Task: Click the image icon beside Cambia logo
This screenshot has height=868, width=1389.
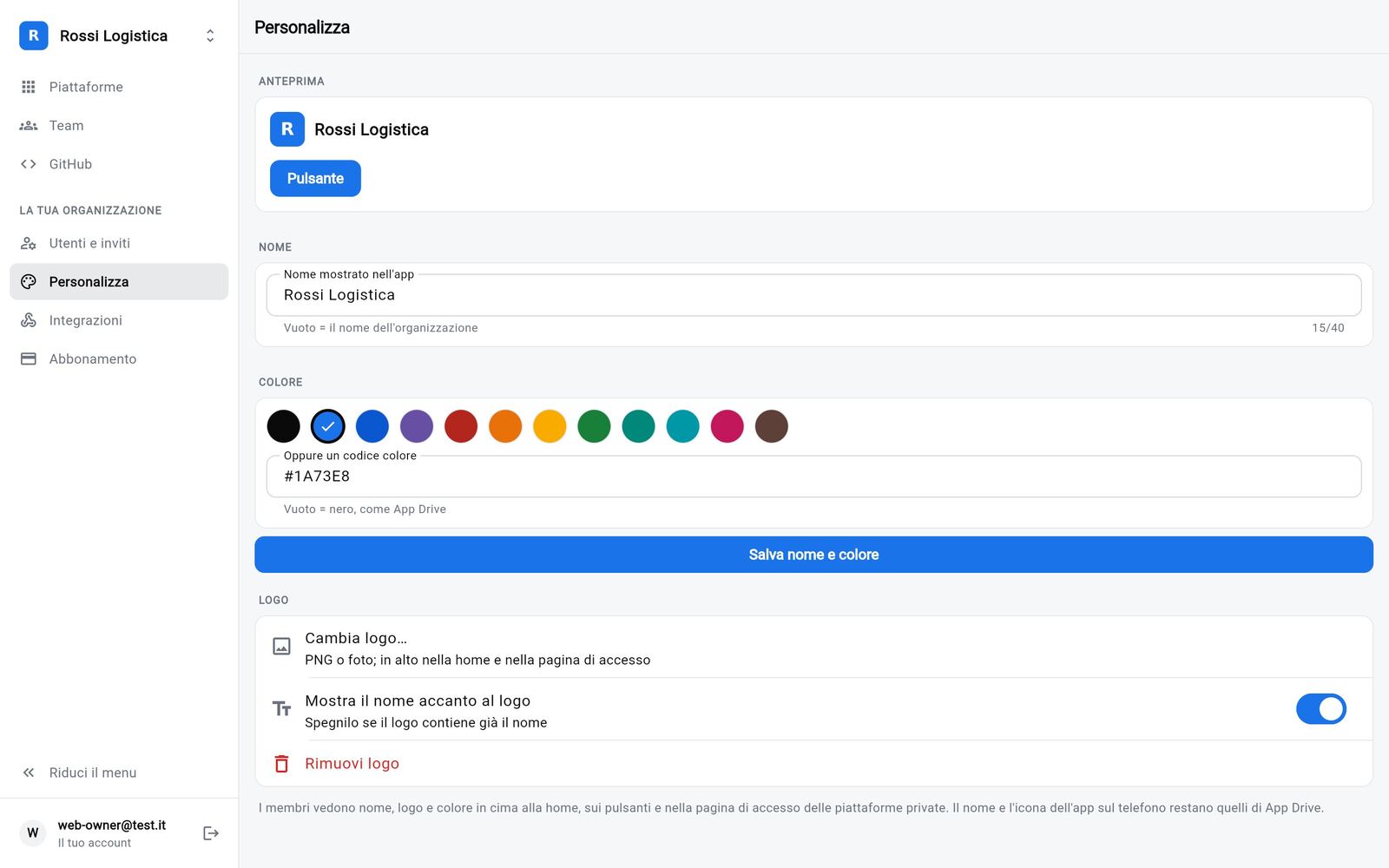Action: pyautogui.click(x=282, y=647)
